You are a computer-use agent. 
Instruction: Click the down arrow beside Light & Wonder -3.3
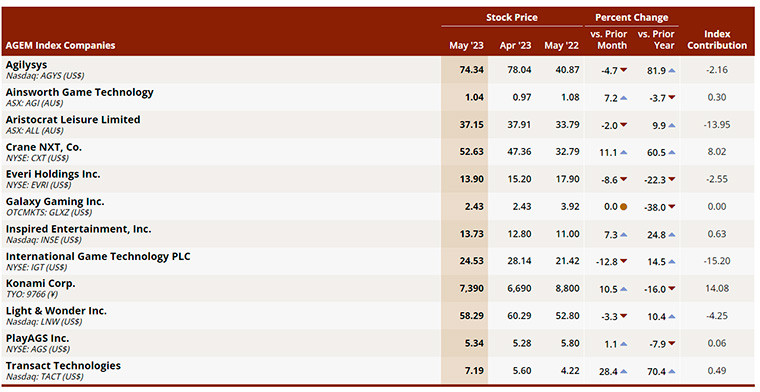pyautogui.click(x=623, y=316)
